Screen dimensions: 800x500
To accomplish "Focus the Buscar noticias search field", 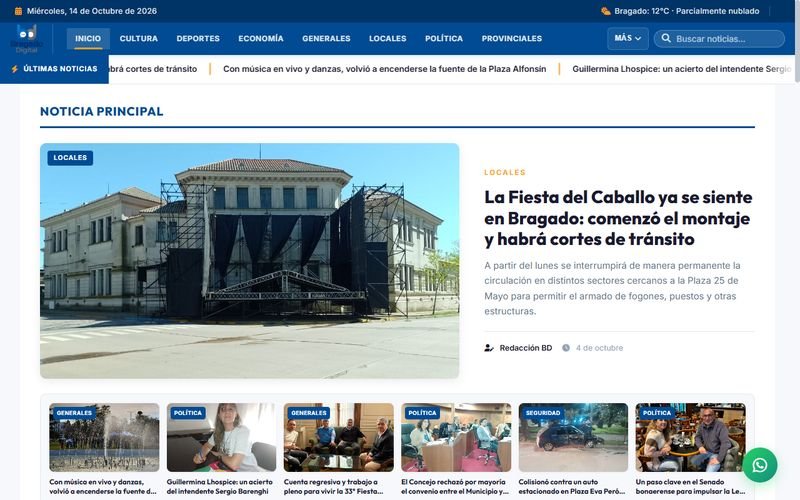I will (x=719, y=39).
